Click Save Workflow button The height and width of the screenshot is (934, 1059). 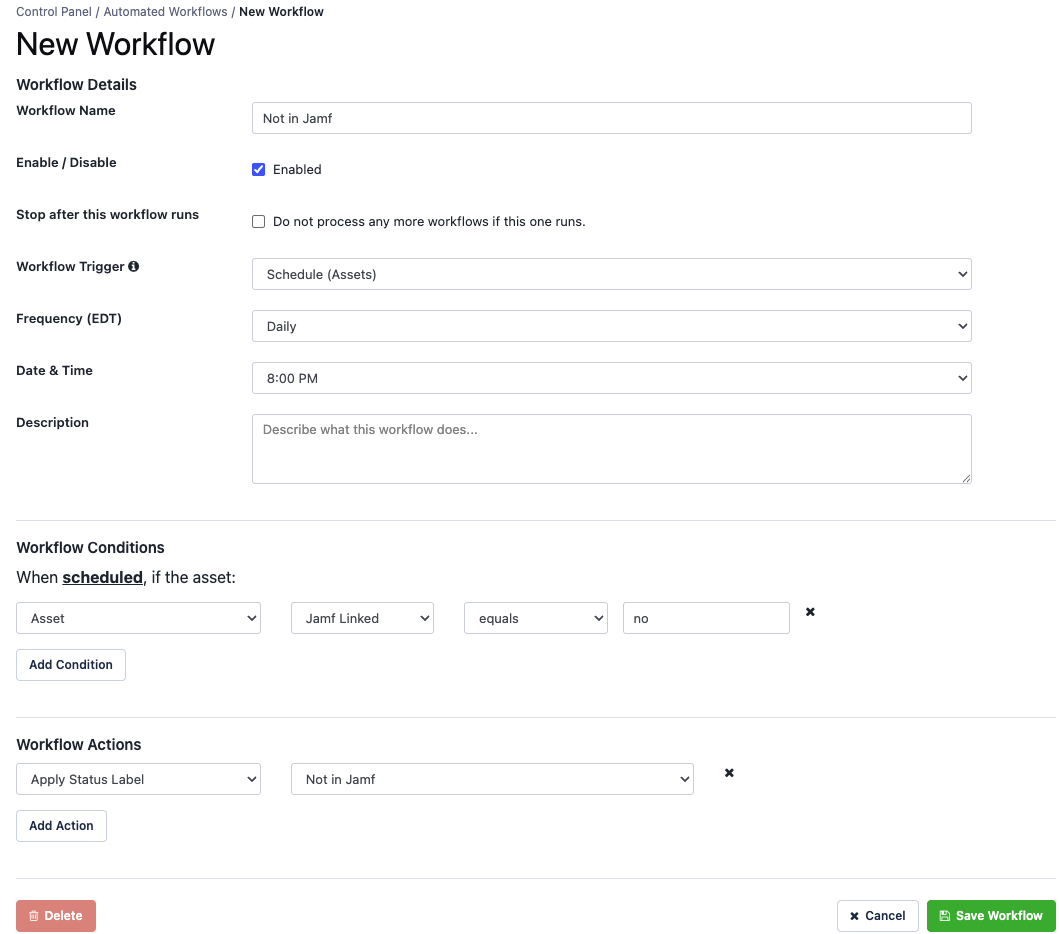(x=991, y=916)
